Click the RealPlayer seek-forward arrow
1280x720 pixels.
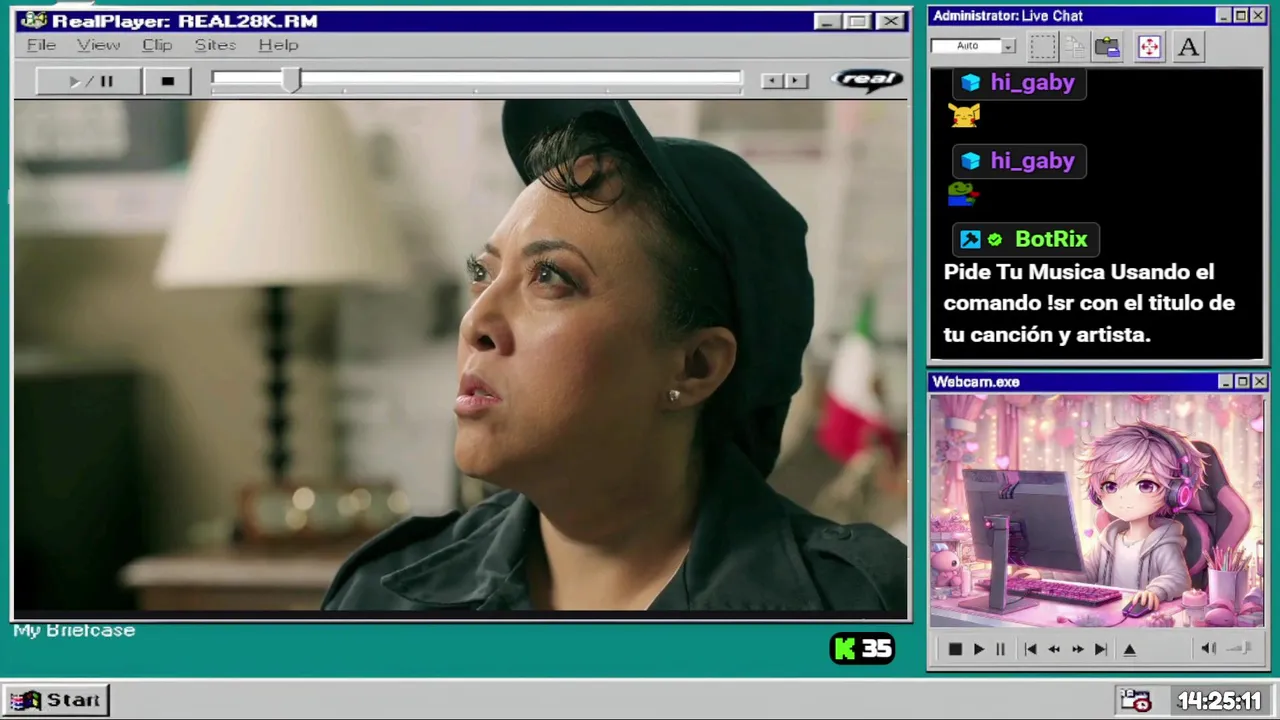pos(796,81)
